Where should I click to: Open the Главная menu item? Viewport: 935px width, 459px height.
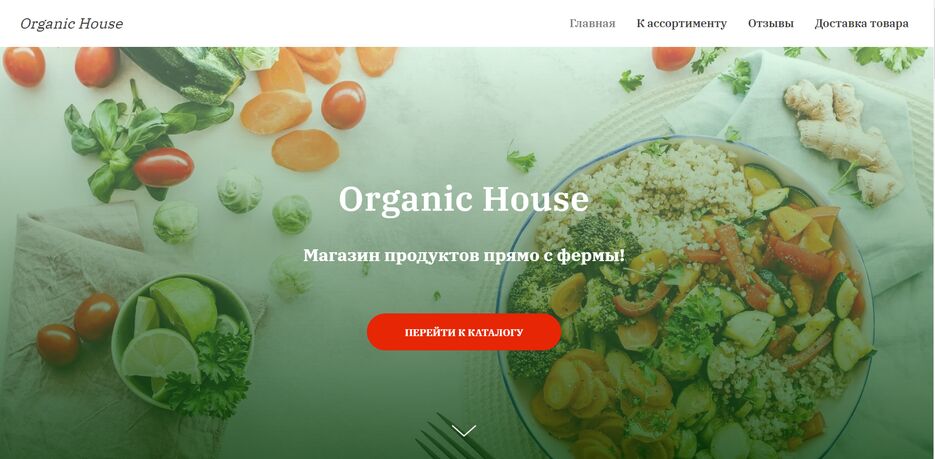pos(592,24)
